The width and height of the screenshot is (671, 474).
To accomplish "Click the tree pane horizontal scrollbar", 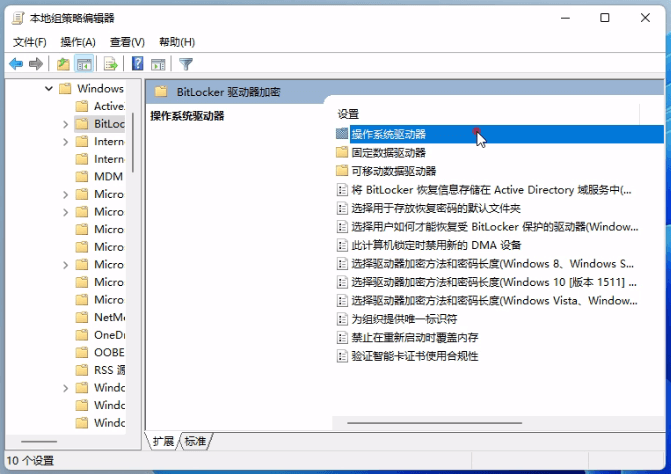I will click(39, 441).
